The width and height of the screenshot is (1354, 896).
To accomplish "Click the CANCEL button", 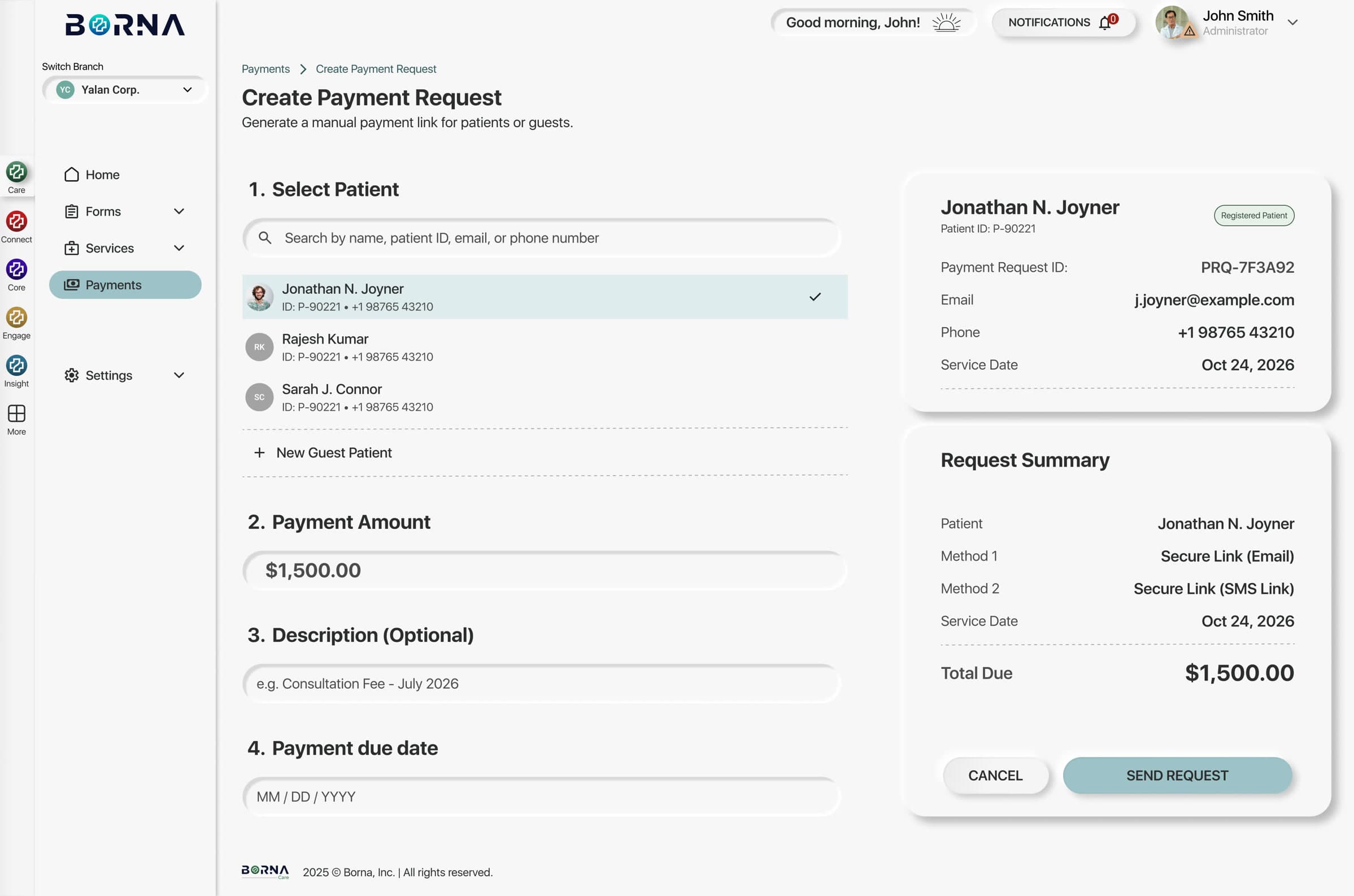I will [995, 776].
